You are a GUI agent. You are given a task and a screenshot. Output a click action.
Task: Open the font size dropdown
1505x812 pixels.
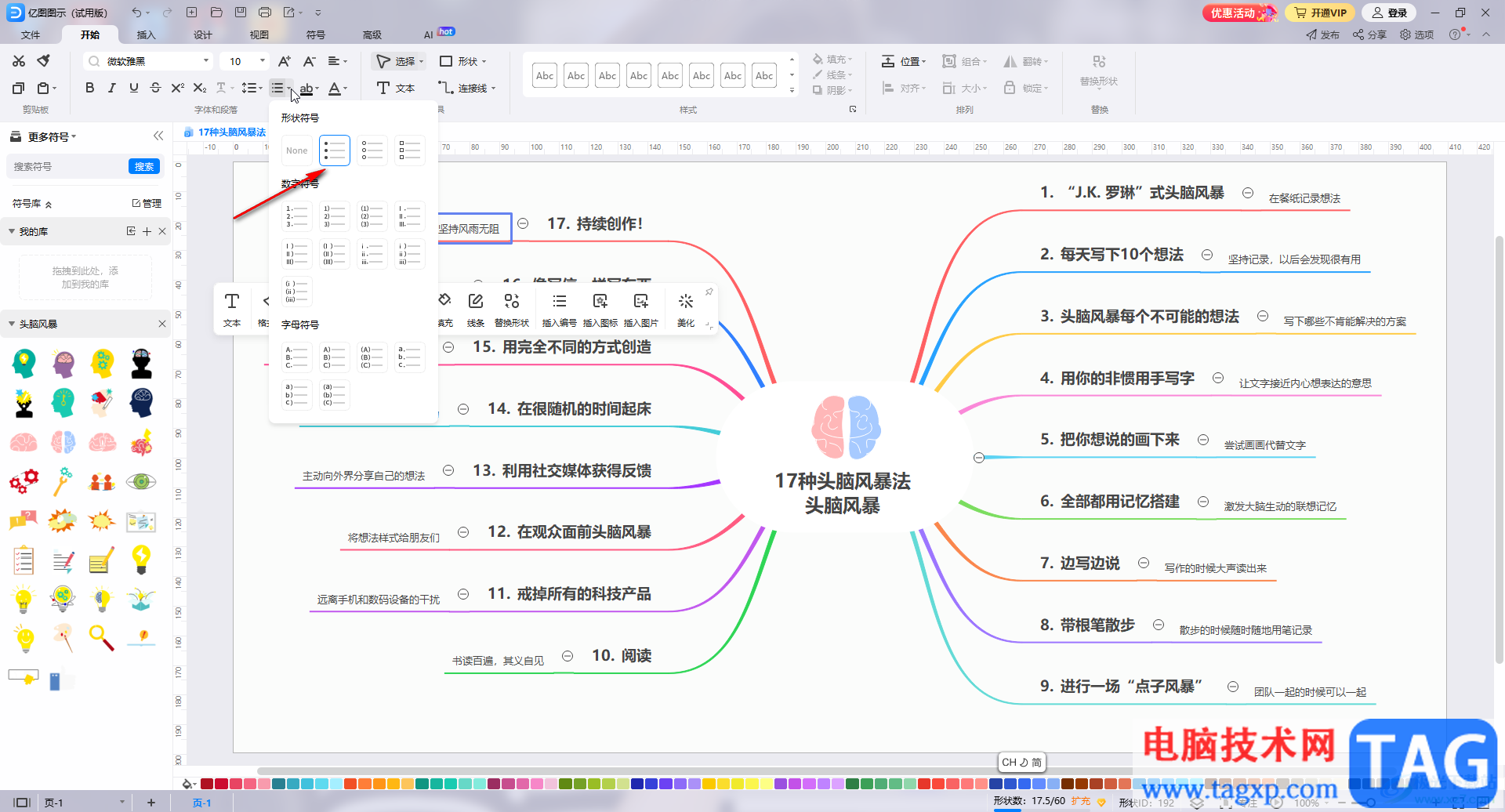tap(263, 61)
